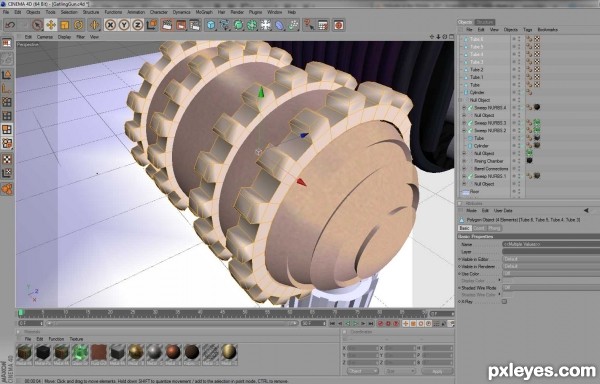Click material tag on Sweep NURBS 4
The height and width of the screenshot is (384, 600).
click(x=537, y=107)
